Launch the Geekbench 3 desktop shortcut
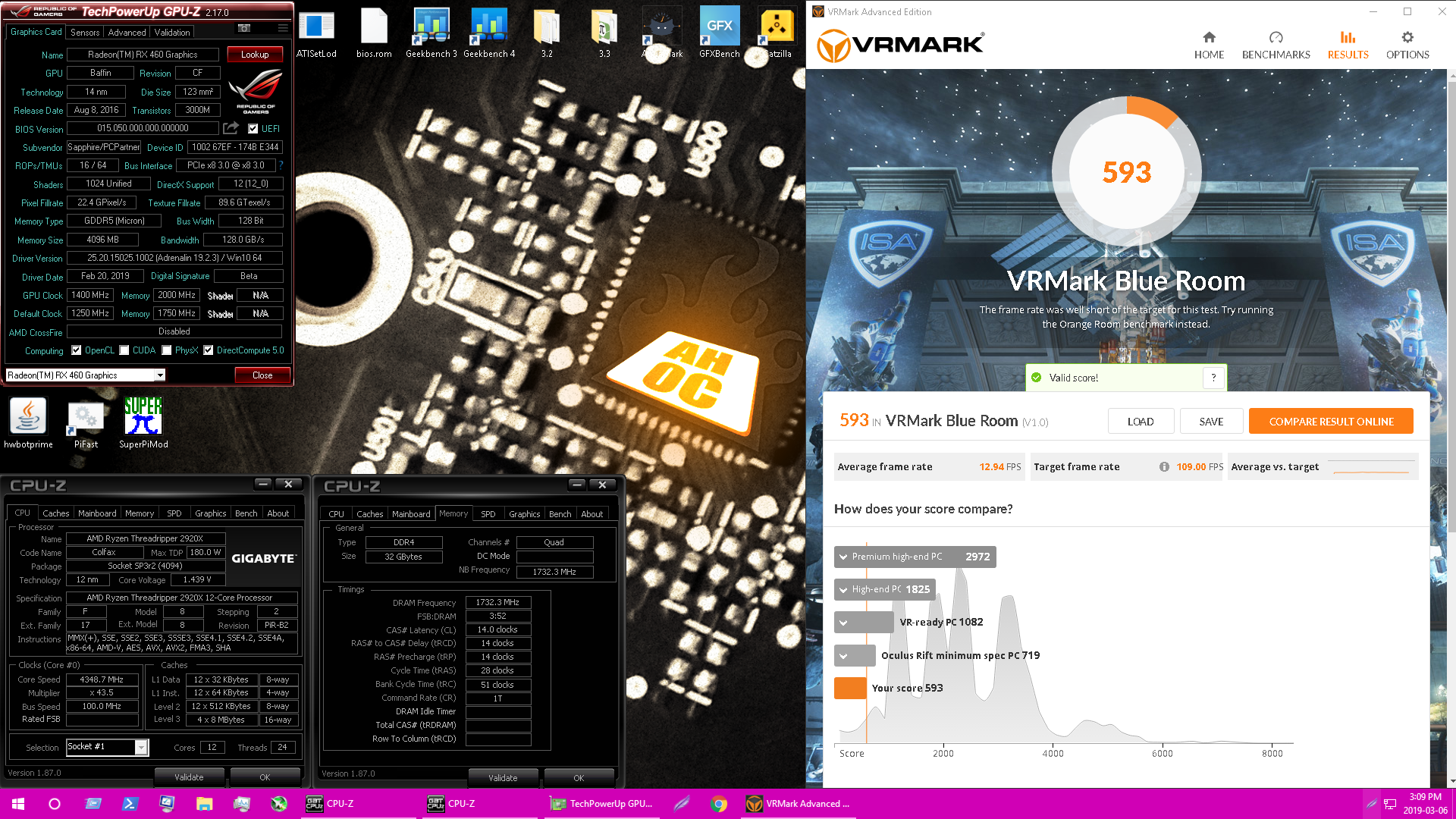This screenshot has width=1456, height=819. (x=431, y=34)
